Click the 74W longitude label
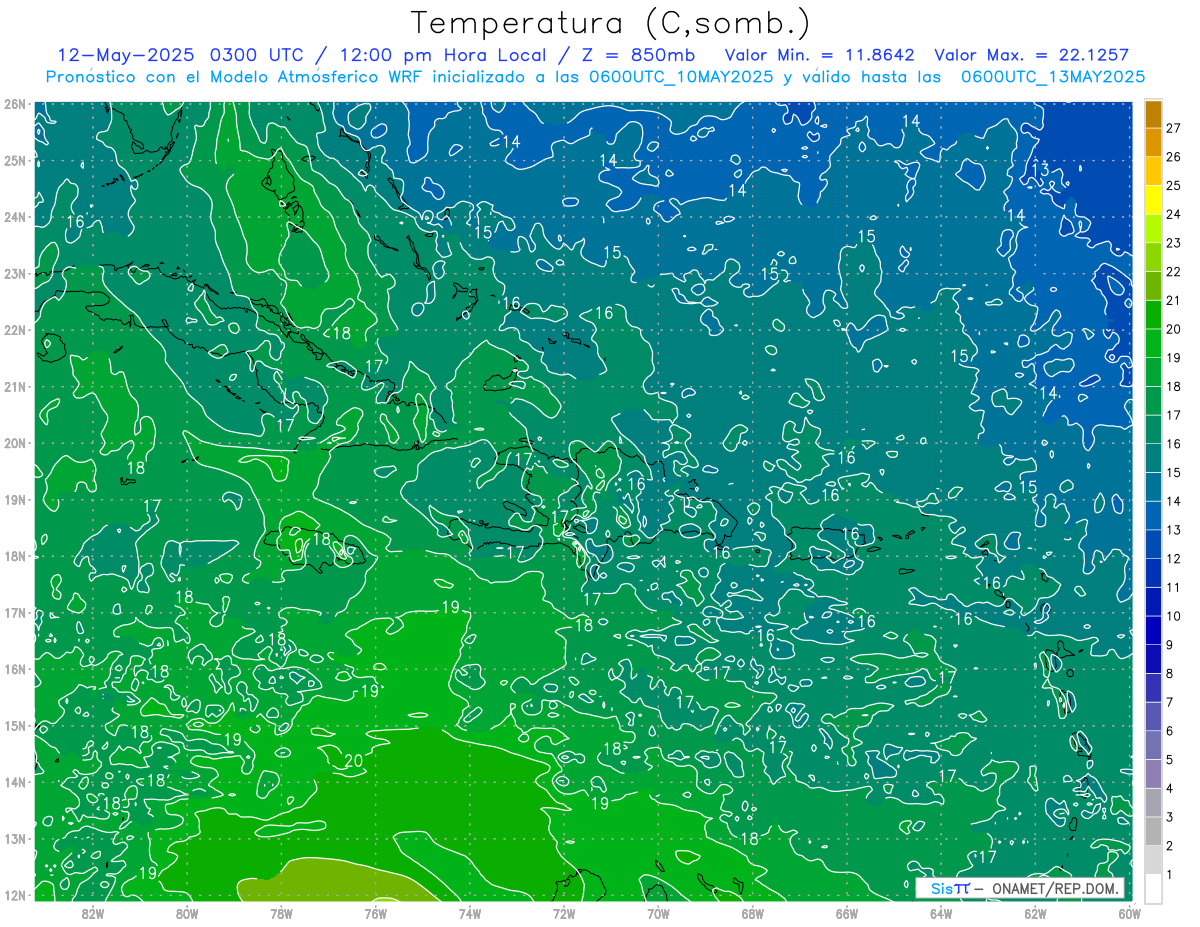This screenshot has width=1200, height=927. tap(469, 913)
